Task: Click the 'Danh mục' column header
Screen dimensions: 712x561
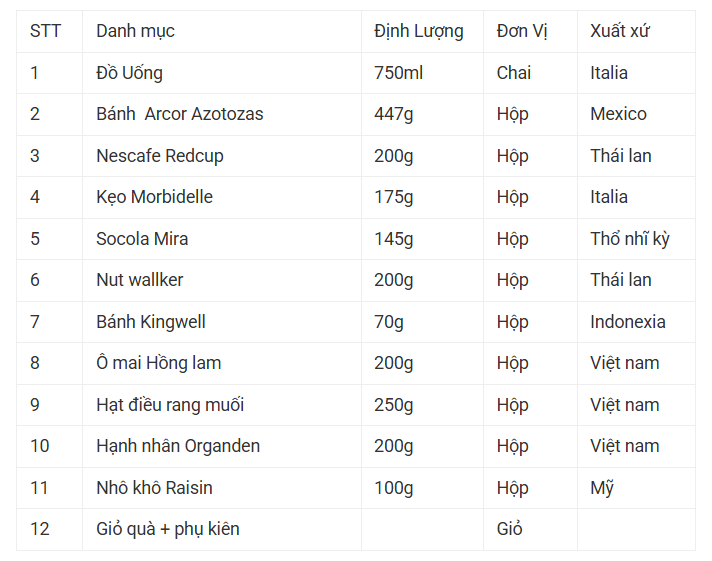Action: click(x=135, y=31)
